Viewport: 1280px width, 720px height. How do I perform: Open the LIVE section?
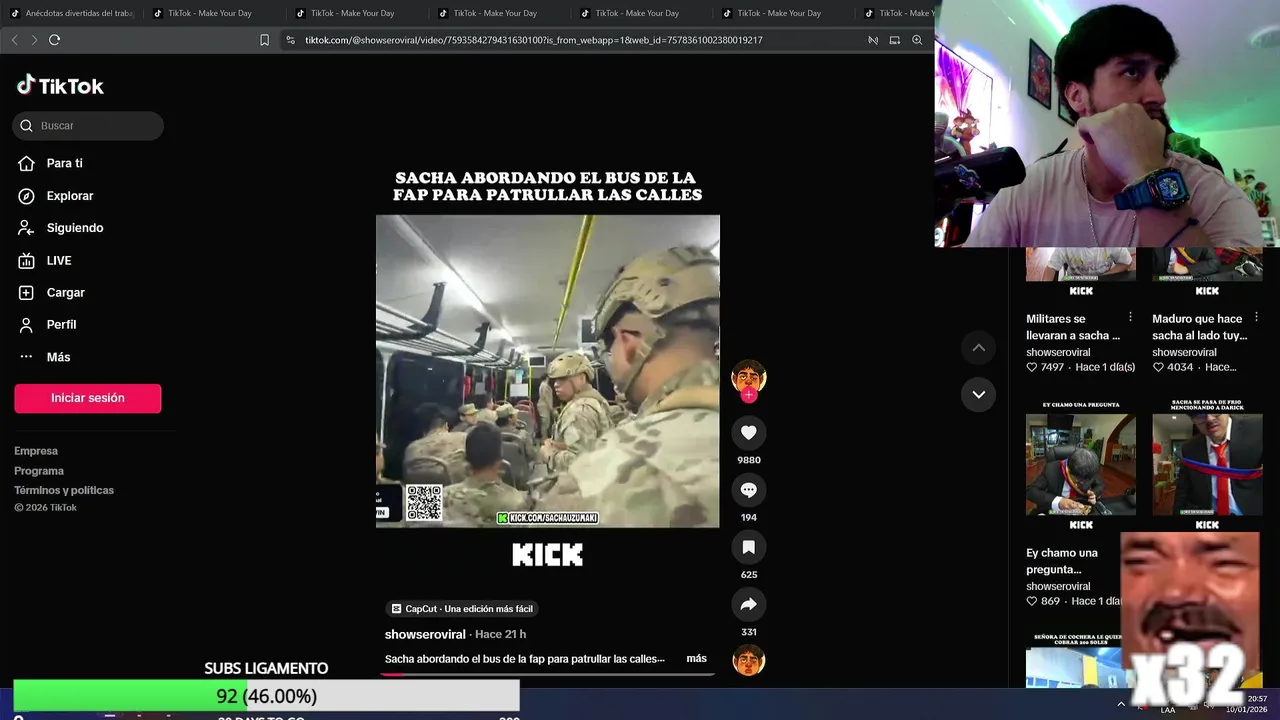[x=58, y=260]
